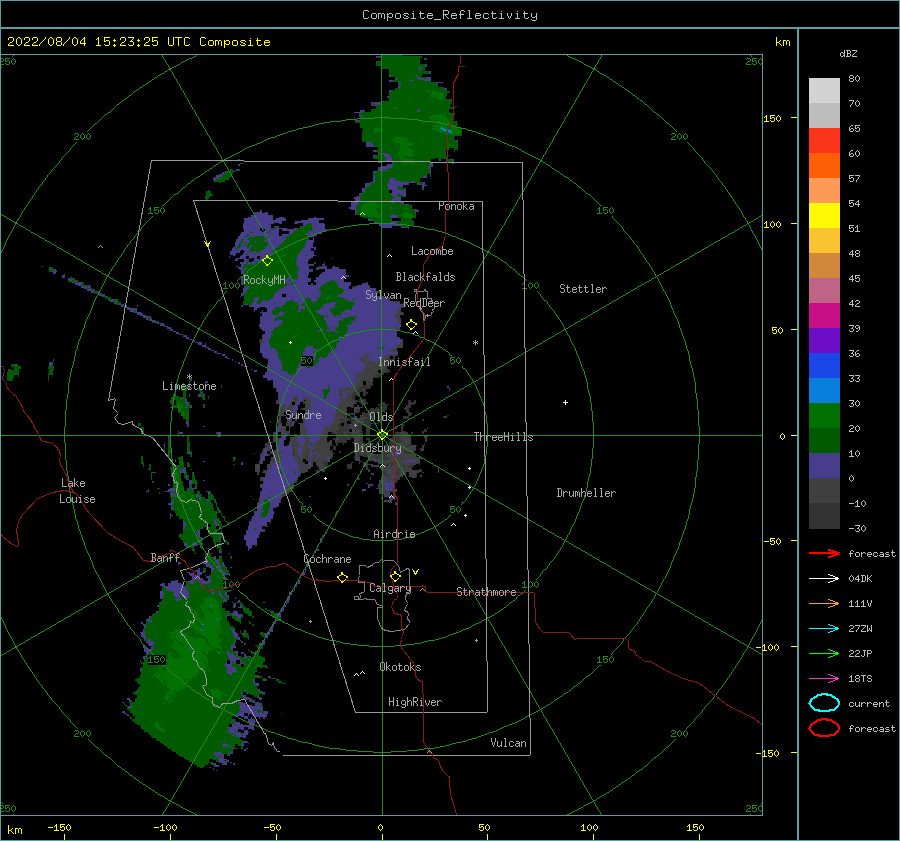Viewport: 900px width, 841px height.
Task: Click the dBZ legend heading
Action: [x=848, y=53]
